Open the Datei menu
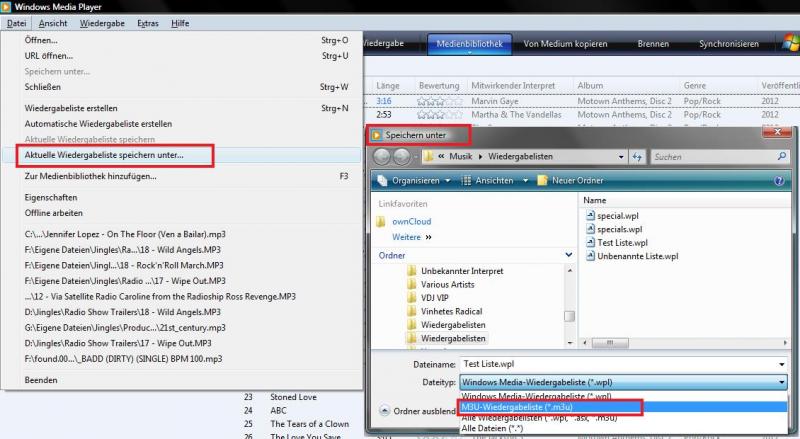This screenshot has height=439, width=800. pos(16,23)
